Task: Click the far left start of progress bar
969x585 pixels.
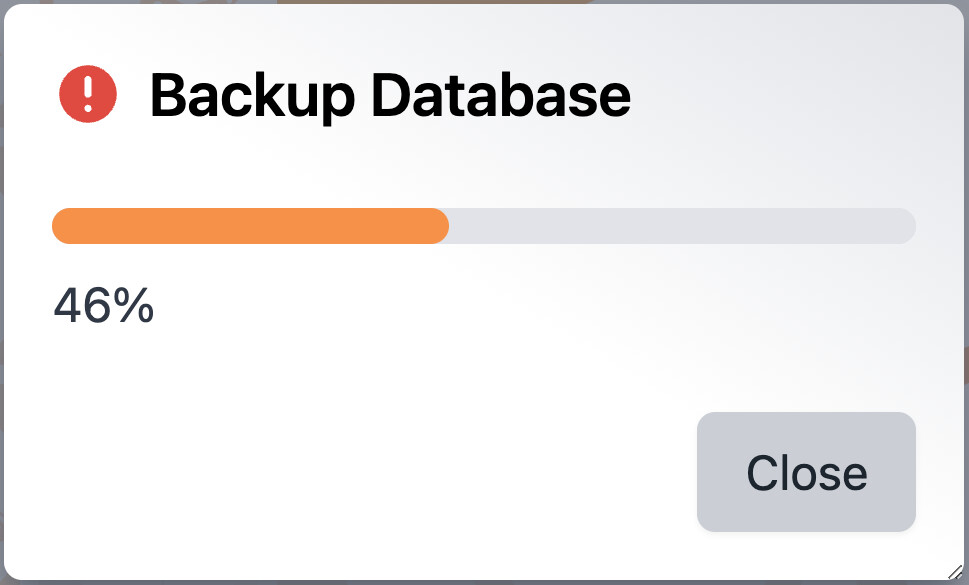Action: click(60, 226)
